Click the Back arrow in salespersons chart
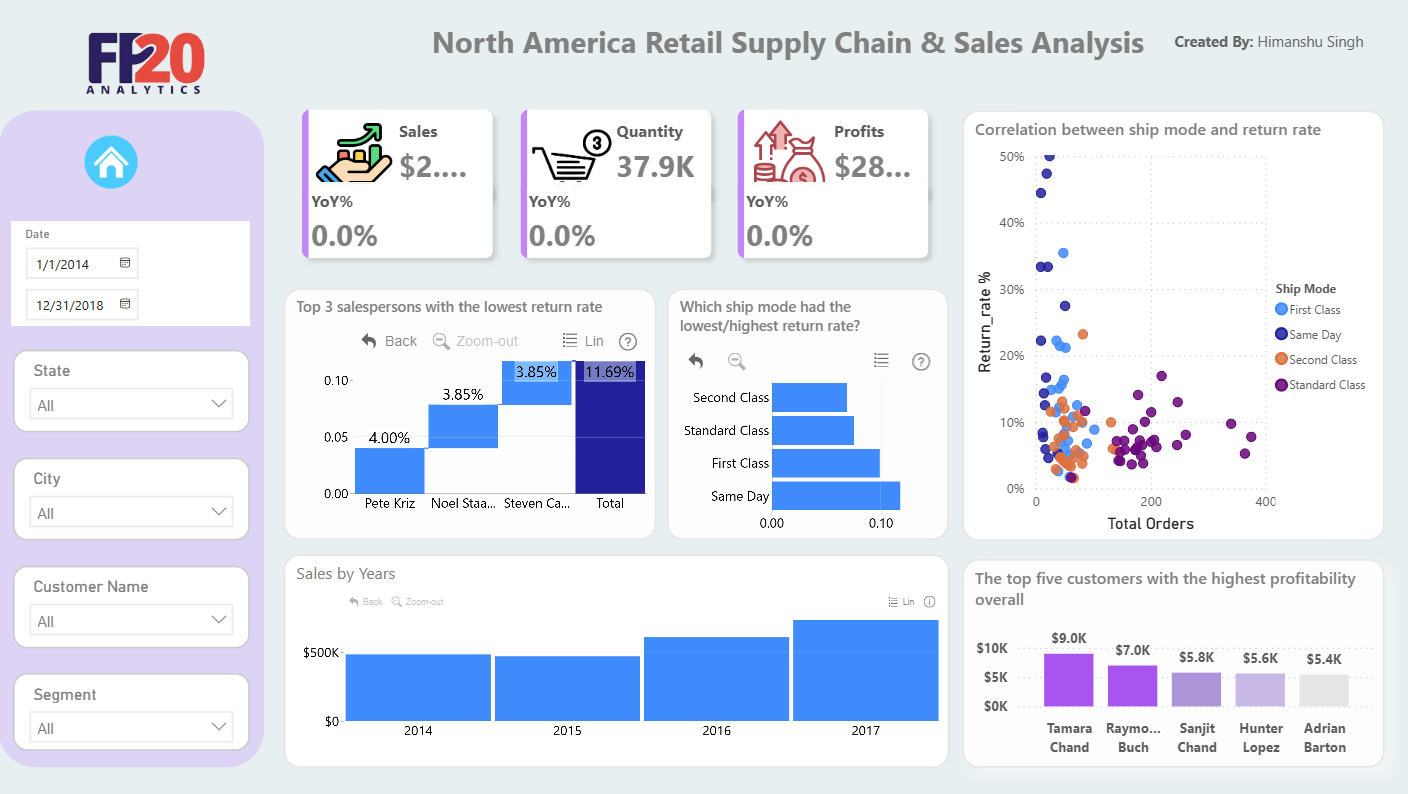The width and height of the screenshot is (1408, 794). (x=389, y=341)
